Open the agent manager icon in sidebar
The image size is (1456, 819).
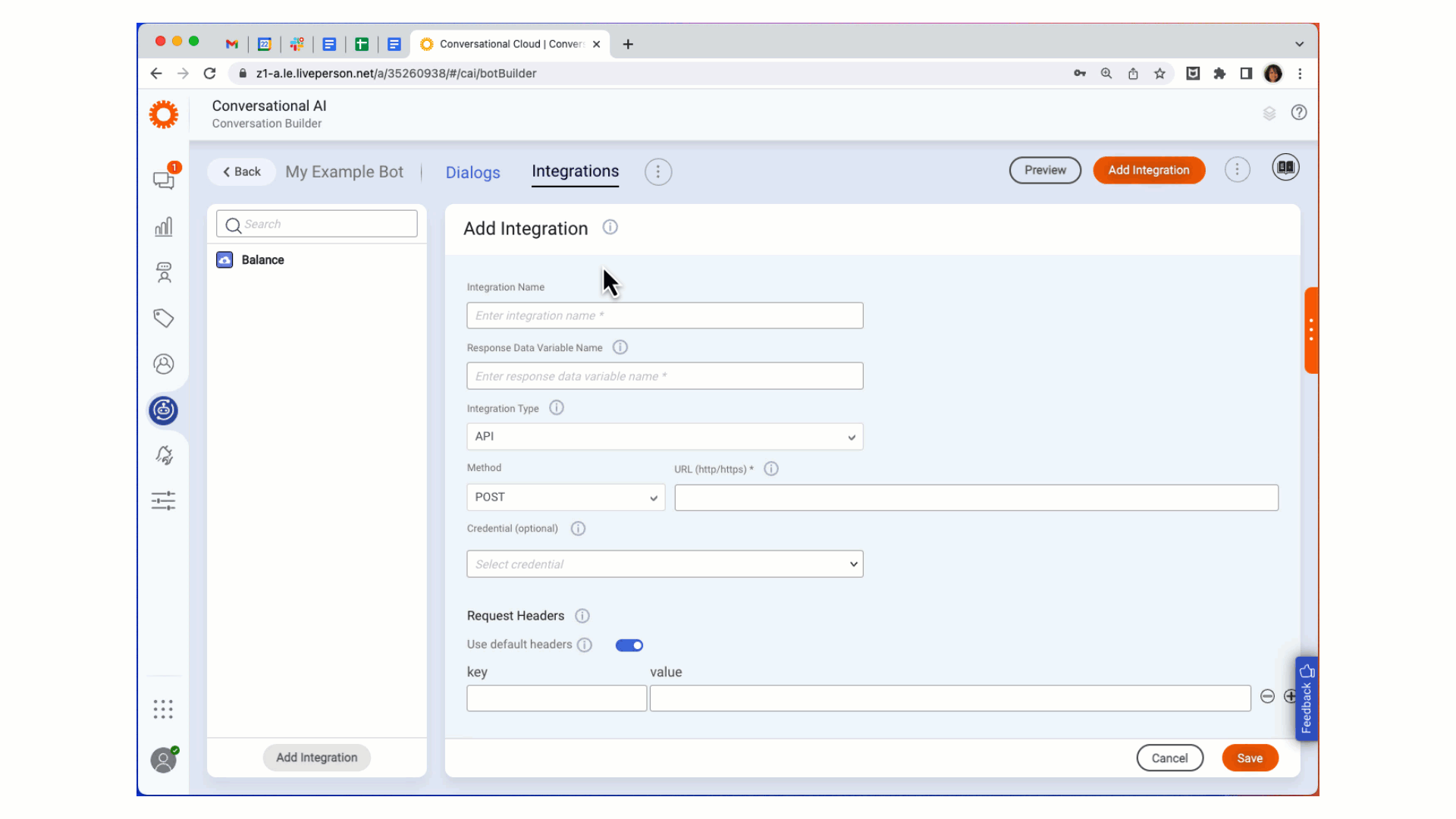[164, 272]
